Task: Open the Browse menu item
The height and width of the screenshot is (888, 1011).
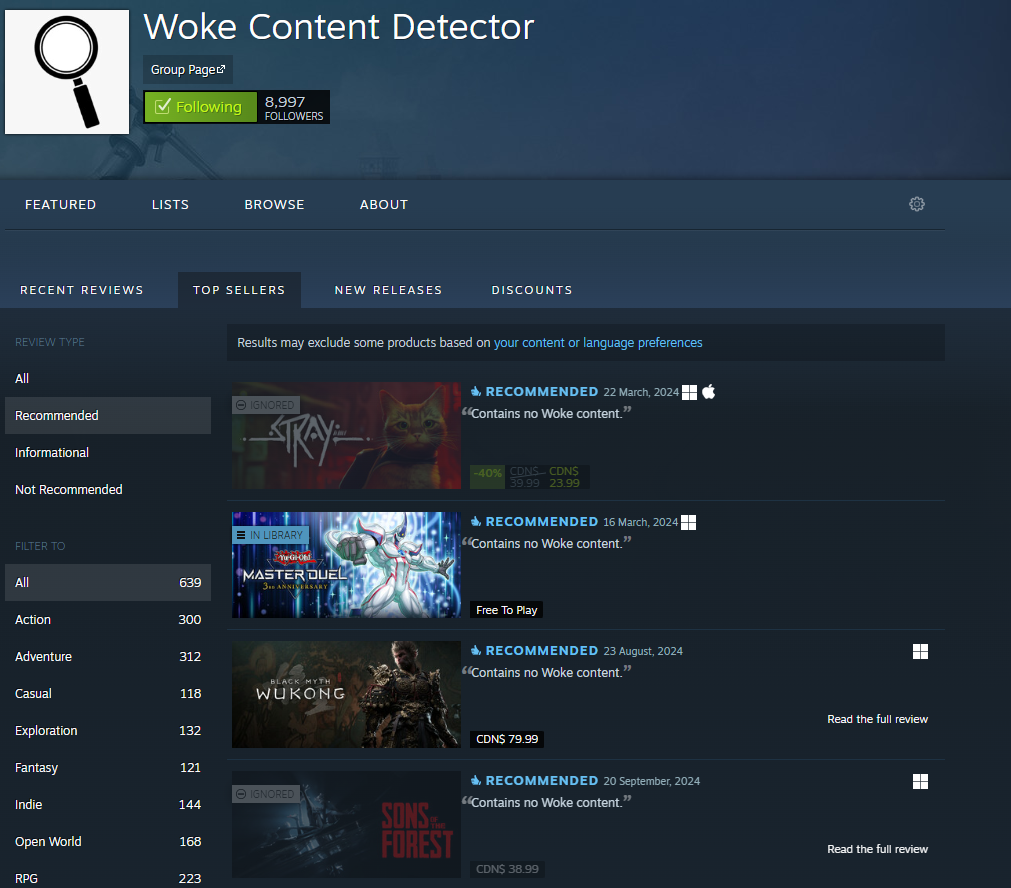Action: (x=274, y=204)
